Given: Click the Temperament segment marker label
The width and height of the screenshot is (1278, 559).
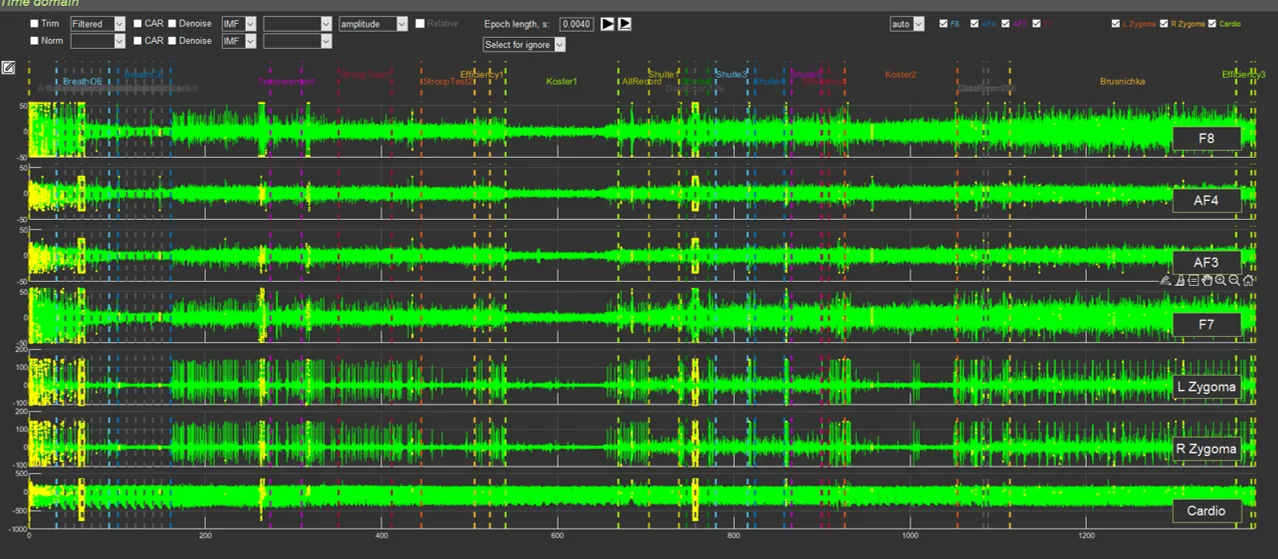Looking at the screenshot, I should [286, 81].
